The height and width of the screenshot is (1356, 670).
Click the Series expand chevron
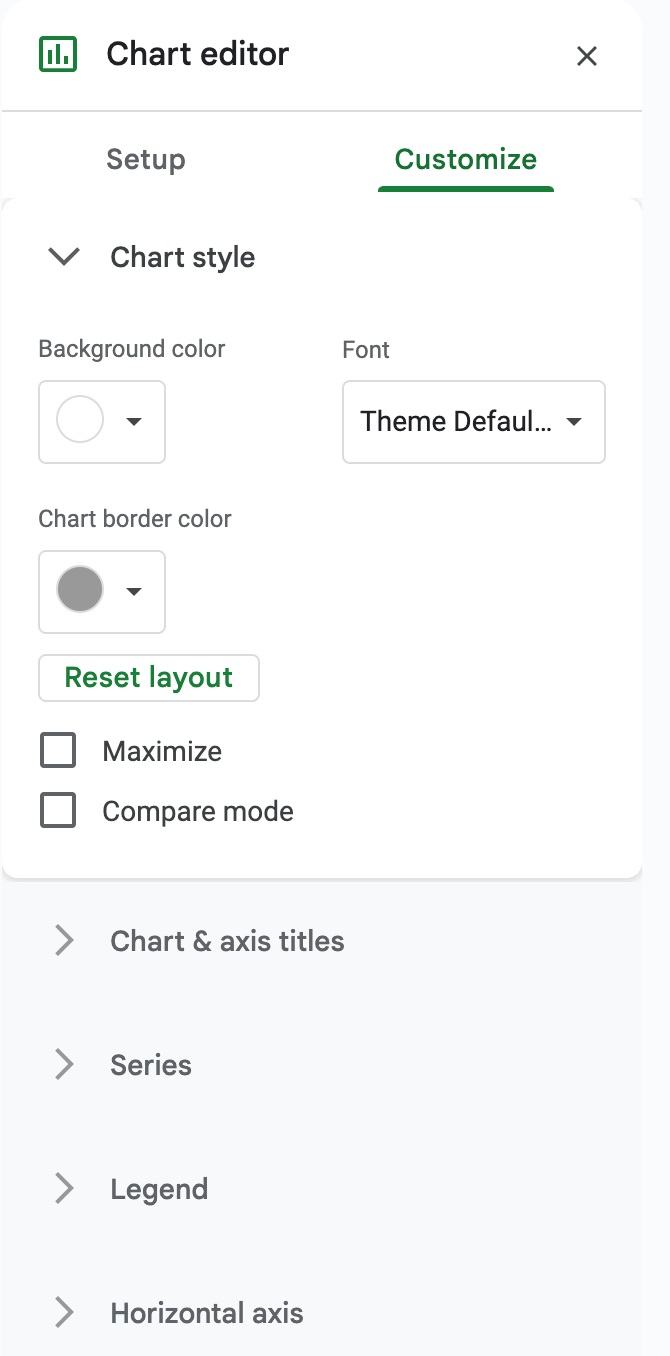[63, 1064]
